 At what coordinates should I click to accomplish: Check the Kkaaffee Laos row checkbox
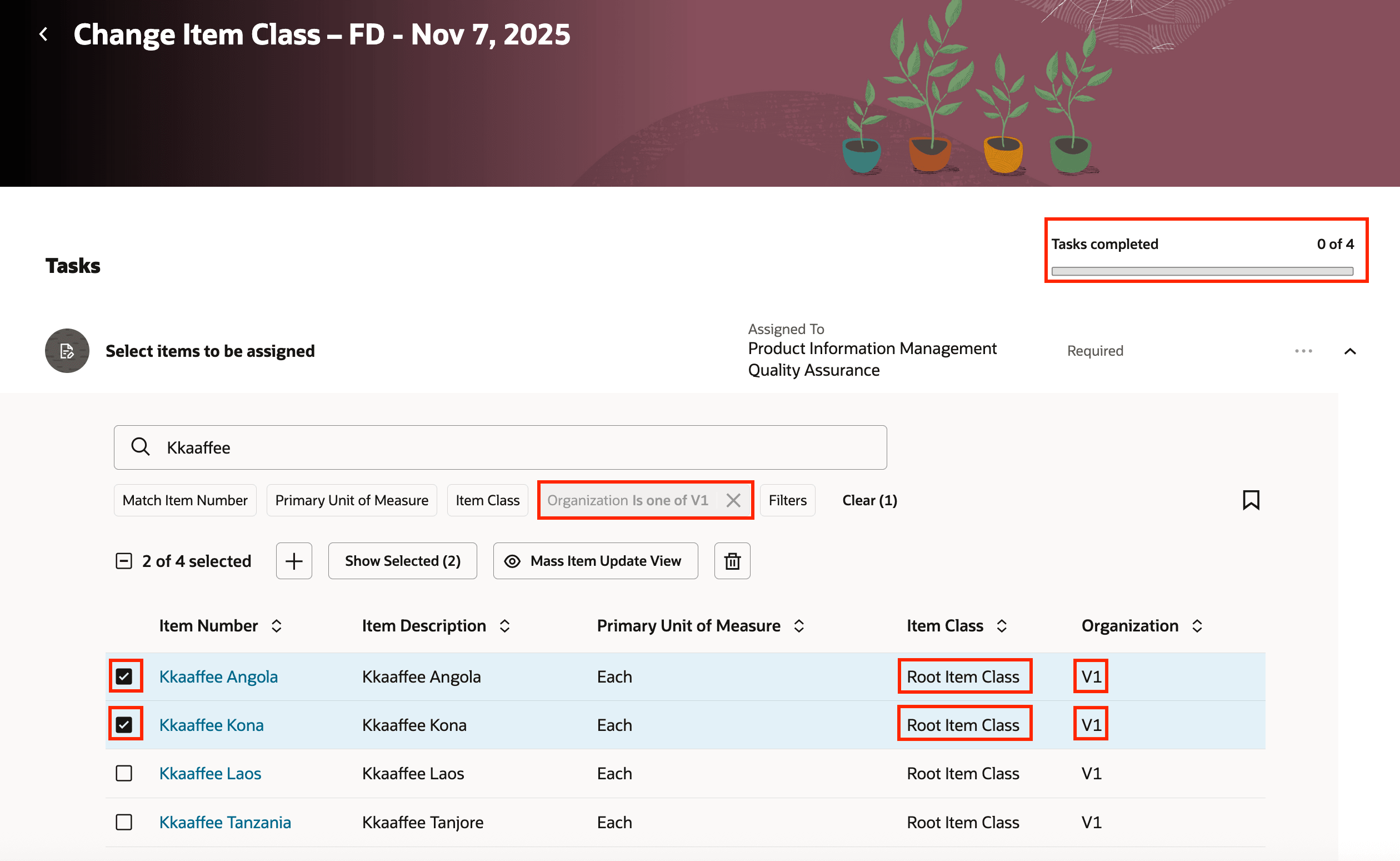click(x=124, y=773)
